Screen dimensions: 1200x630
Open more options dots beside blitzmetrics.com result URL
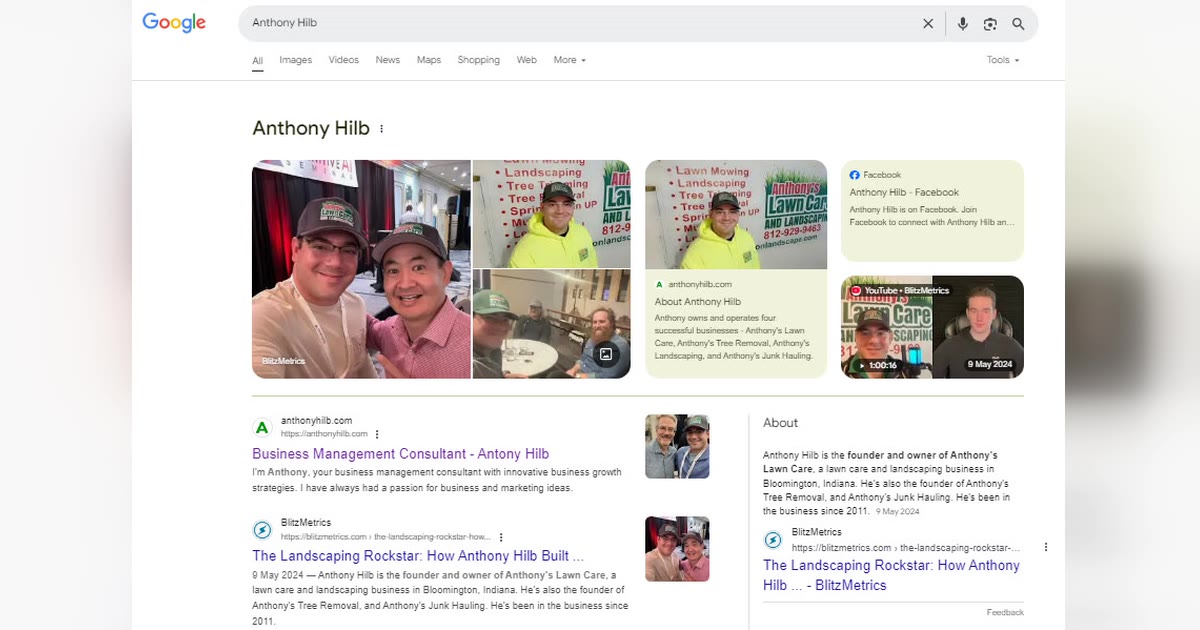tap(501, 537)
